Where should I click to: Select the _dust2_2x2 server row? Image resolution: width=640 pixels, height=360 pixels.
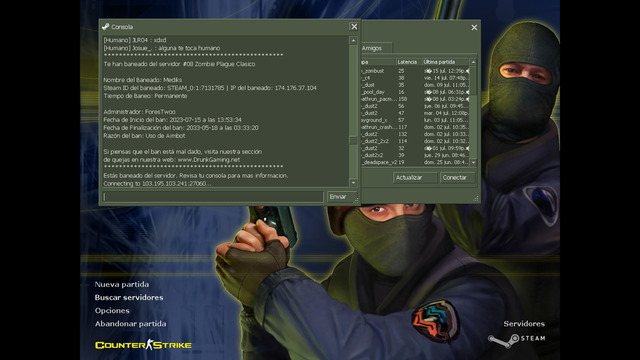click(x=415, y=141)
